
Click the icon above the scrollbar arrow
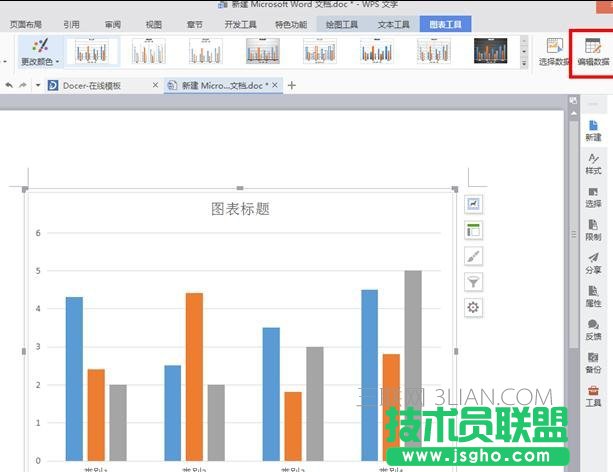(x=574, y=101)
